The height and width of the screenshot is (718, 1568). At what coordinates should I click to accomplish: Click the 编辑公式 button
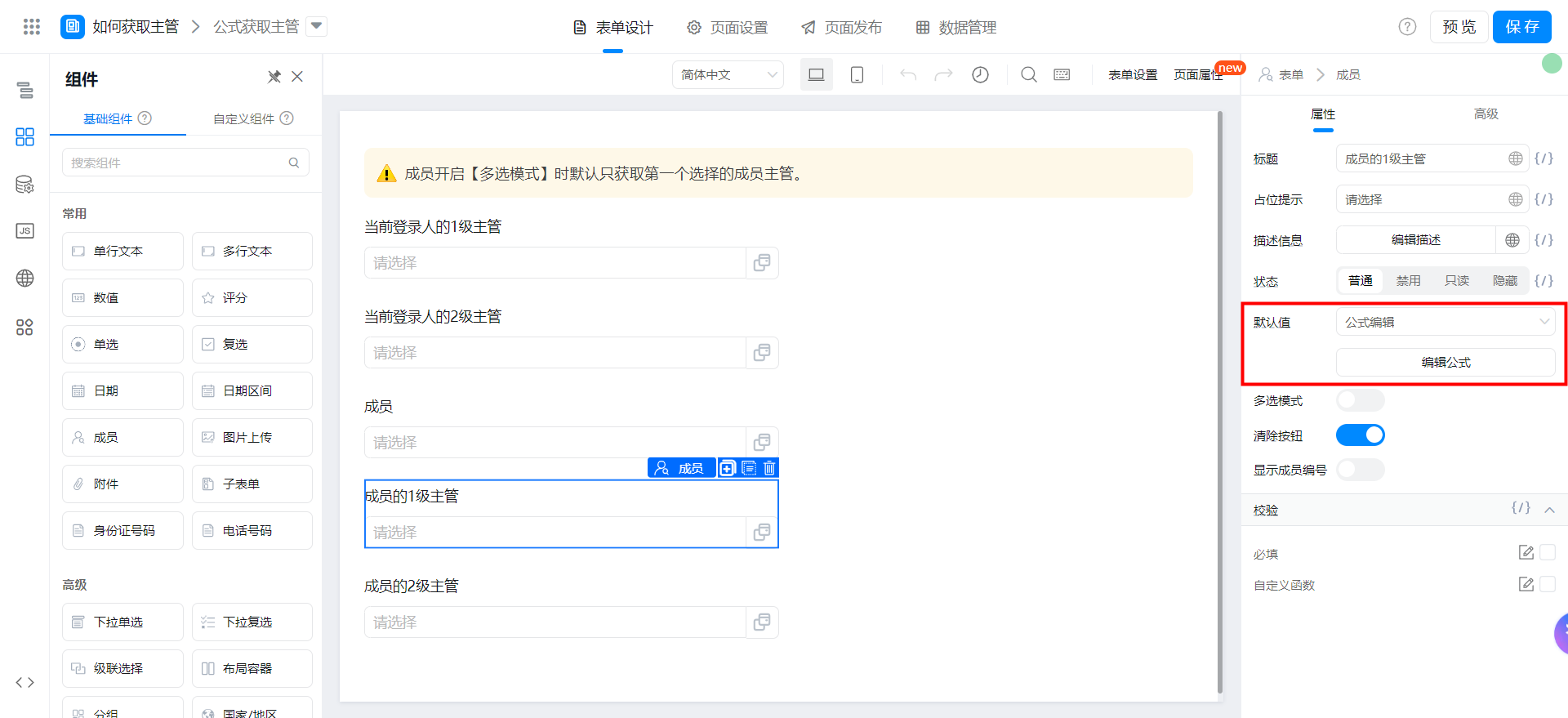1445,362
